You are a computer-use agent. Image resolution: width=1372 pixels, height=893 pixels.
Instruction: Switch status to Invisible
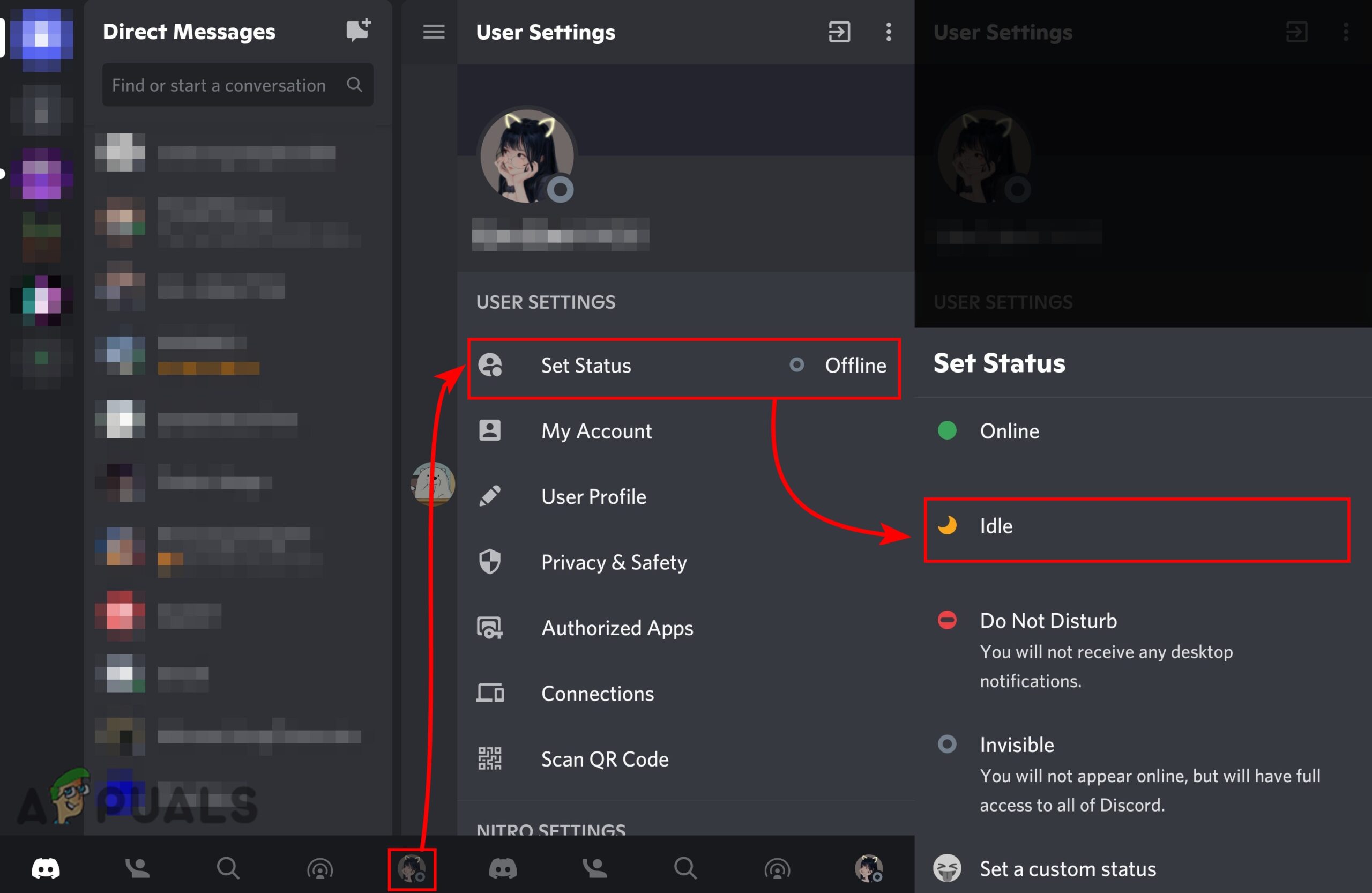[1017, 745]
